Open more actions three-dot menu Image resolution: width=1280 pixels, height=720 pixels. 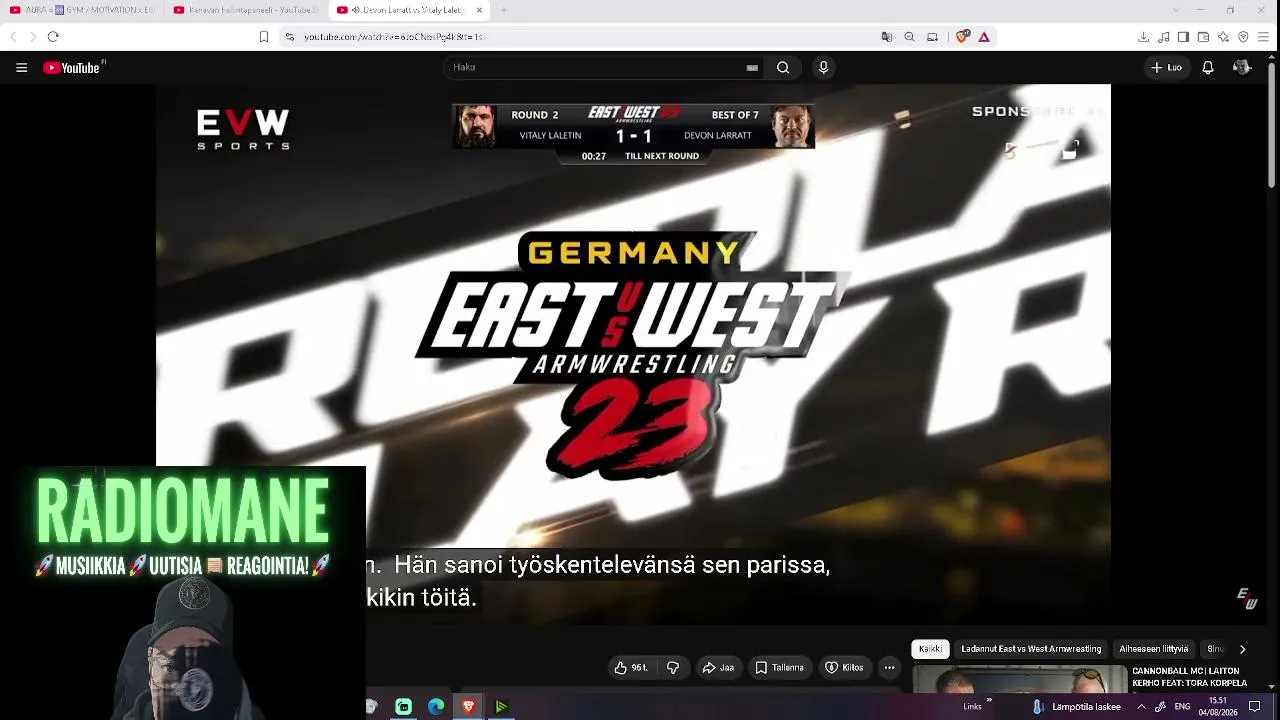pyautogui.click(x=889, y=668)
